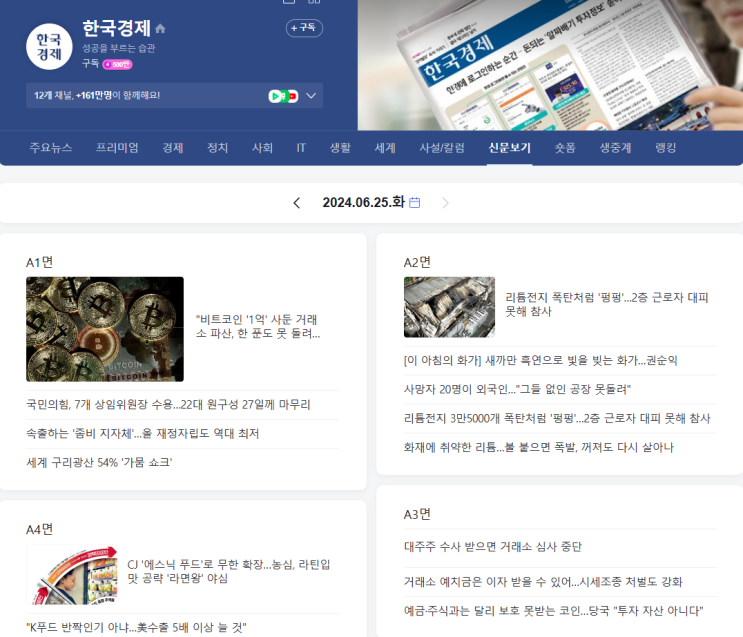Image resolution: width=743 pixels, height=637 pixels.
Task: Click the A2면 section heading
Action: coord(417,262)
